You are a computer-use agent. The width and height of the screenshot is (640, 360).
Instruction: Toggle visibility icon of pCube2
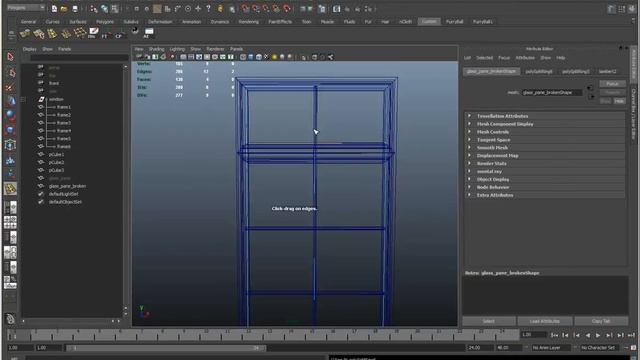[x=41, y=162]
